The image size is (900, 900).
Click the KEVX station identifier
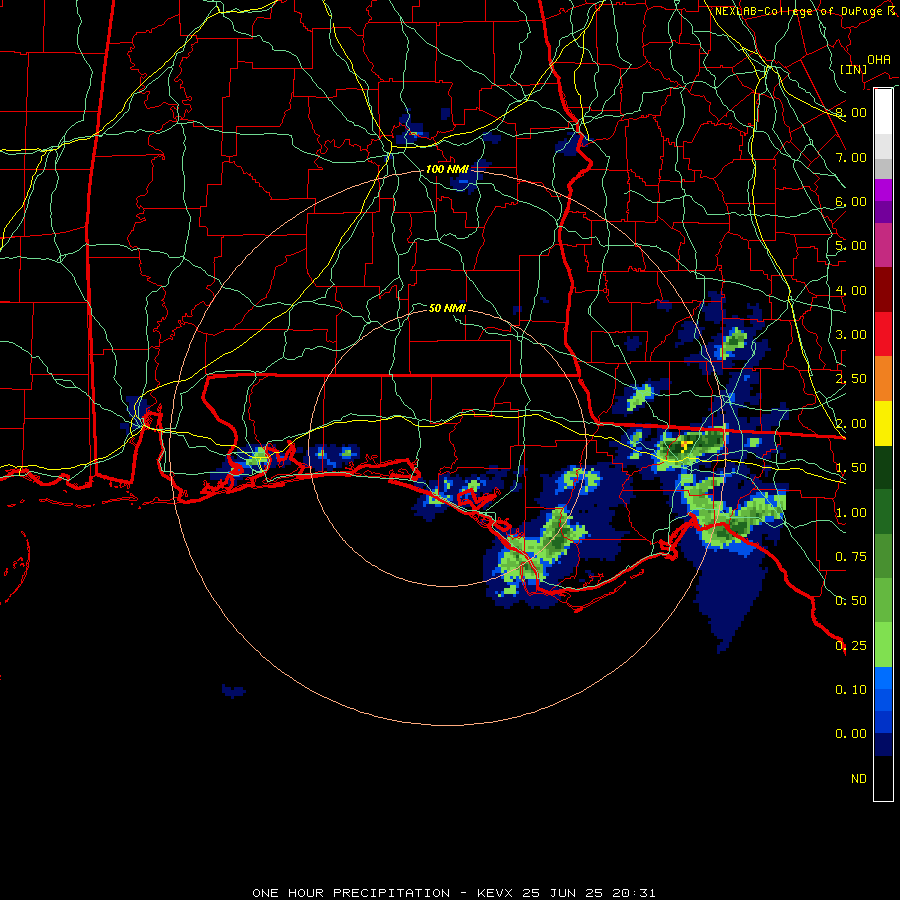click(x=497, y=893)
